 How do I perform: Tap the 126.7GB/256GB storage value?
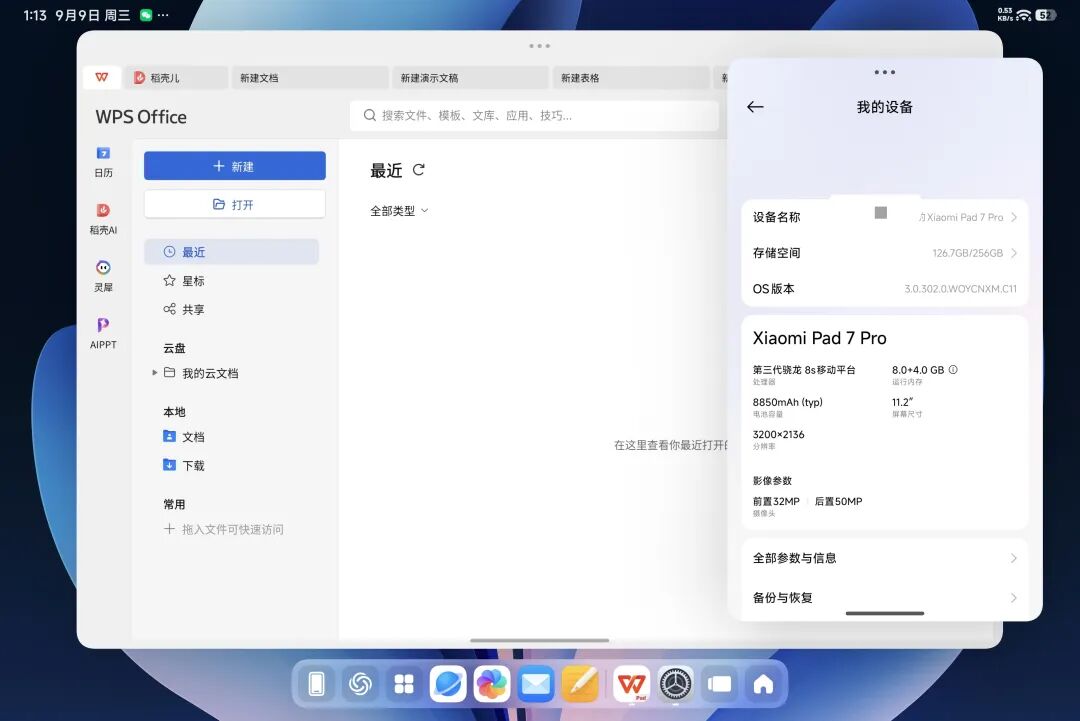tap(968, 253)
